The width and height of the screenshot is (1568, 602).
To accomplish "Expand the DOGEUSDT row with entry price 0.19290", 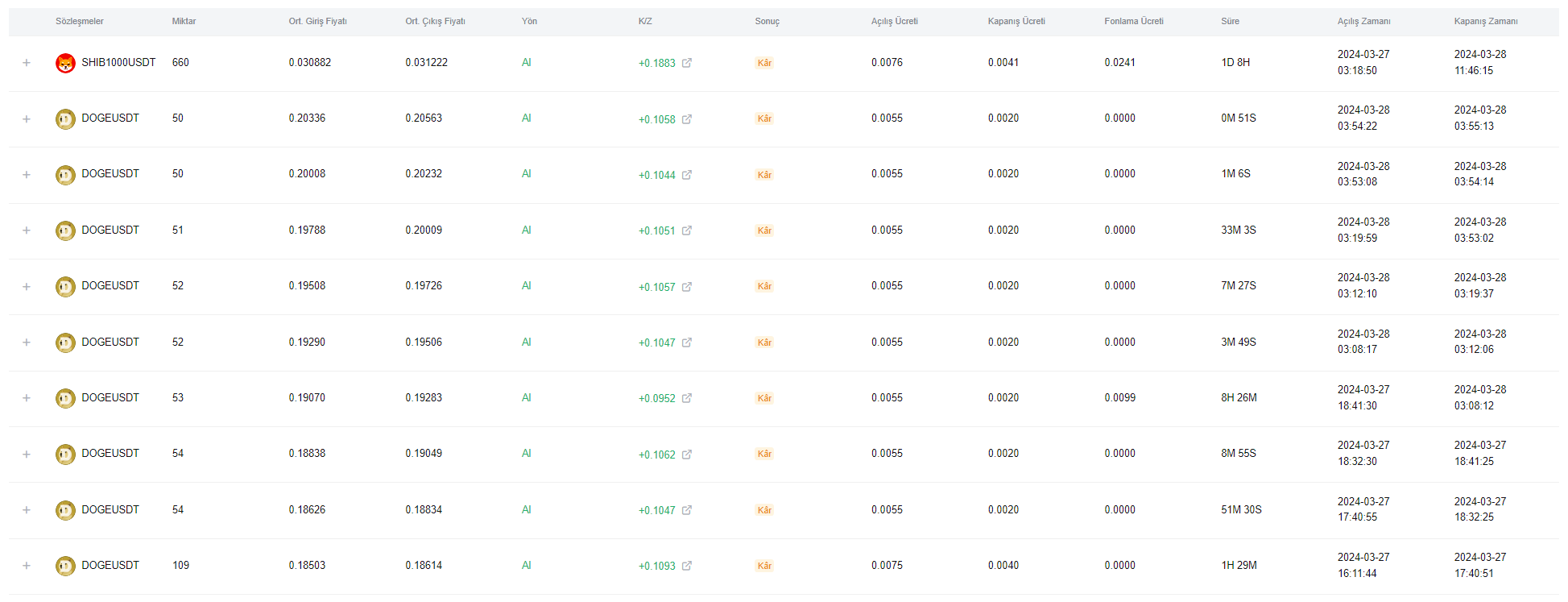I will pyautogui.click(x=27, y=343).
